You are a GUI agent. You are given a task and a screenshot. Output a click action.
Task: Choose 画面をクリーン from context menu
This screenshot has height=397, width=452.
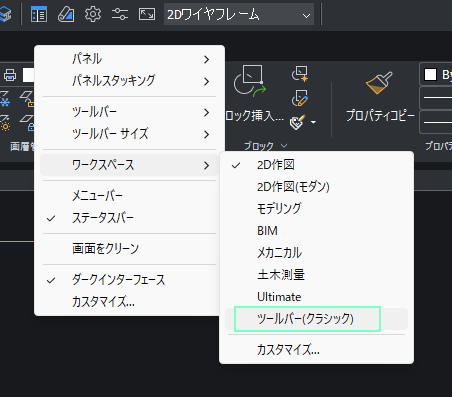pyautogui.click(x=129, y=249)
